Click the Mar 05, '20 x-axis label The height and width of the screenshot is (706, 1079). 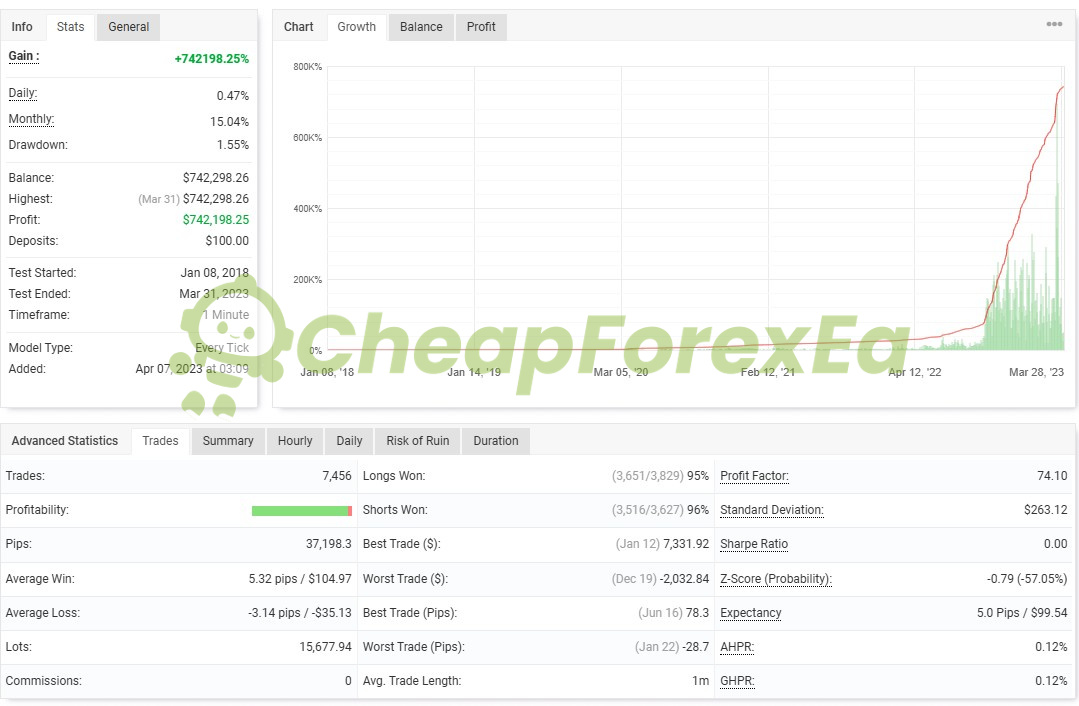[621, 372]
